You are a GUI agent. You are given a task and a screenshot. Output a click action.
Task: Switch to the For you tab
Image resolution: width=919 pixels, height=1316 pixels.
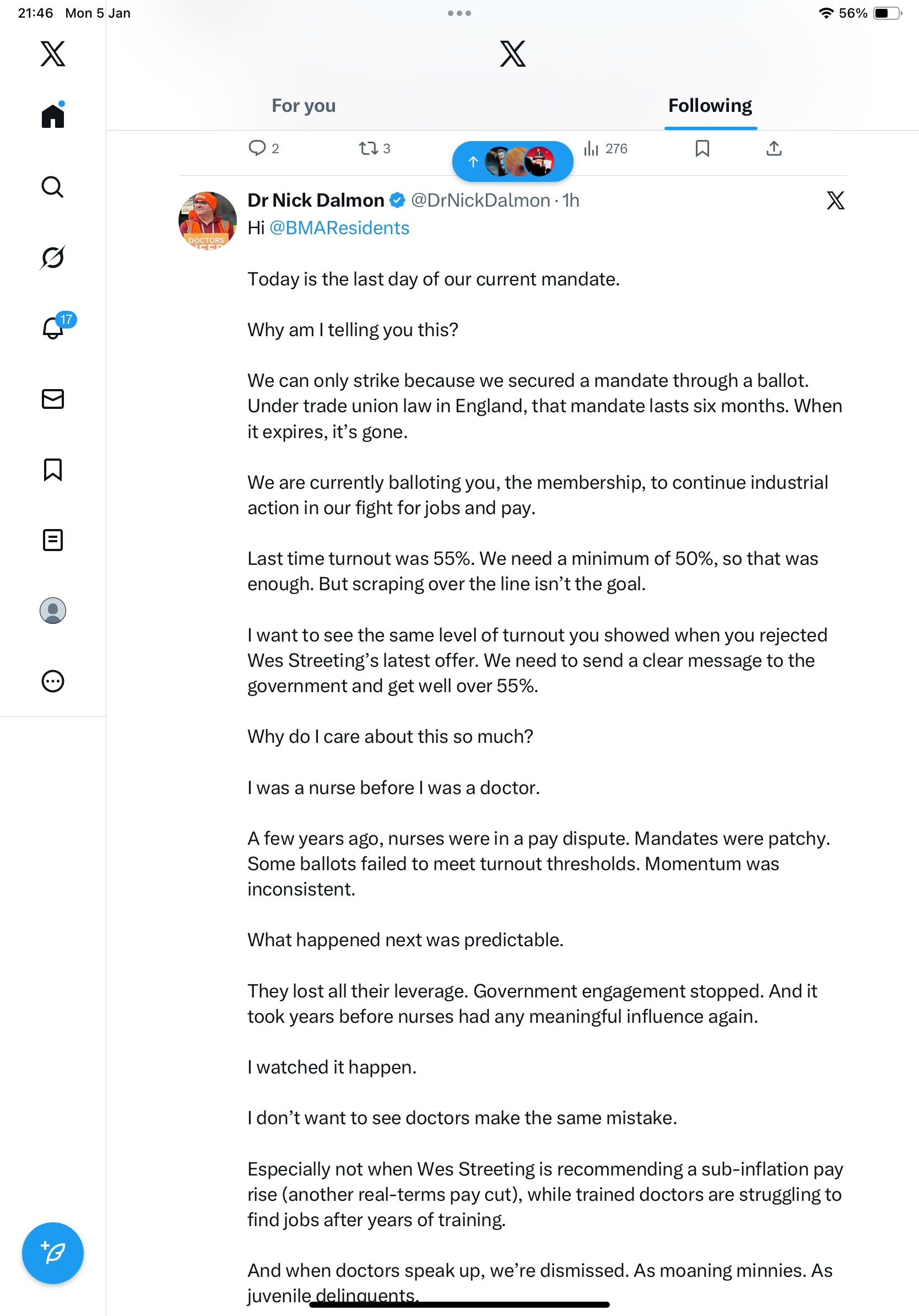pyautogui.click(x=303, y=106)
